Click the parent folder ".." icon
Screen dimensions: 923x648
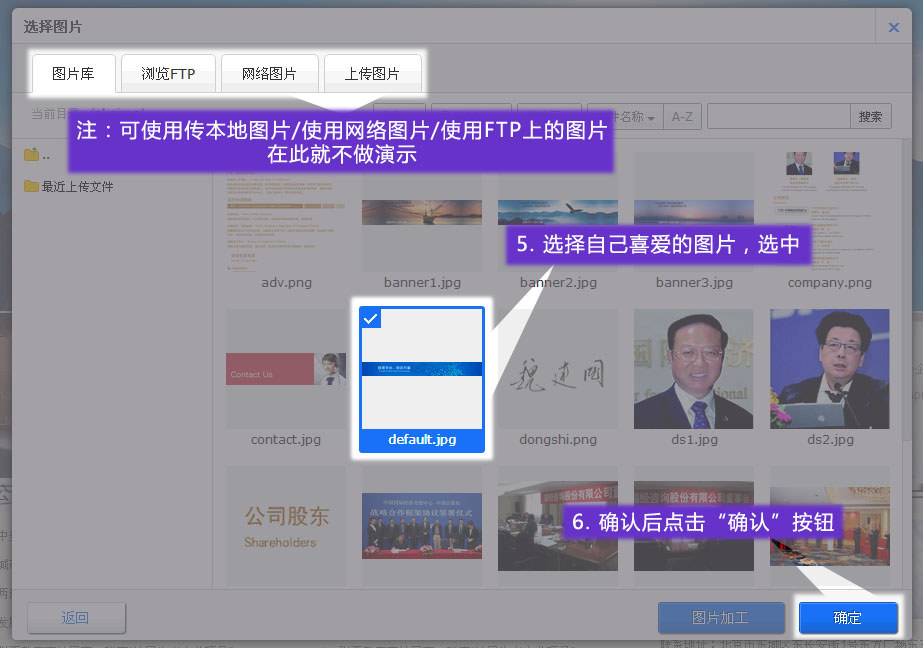pos(32,155)
